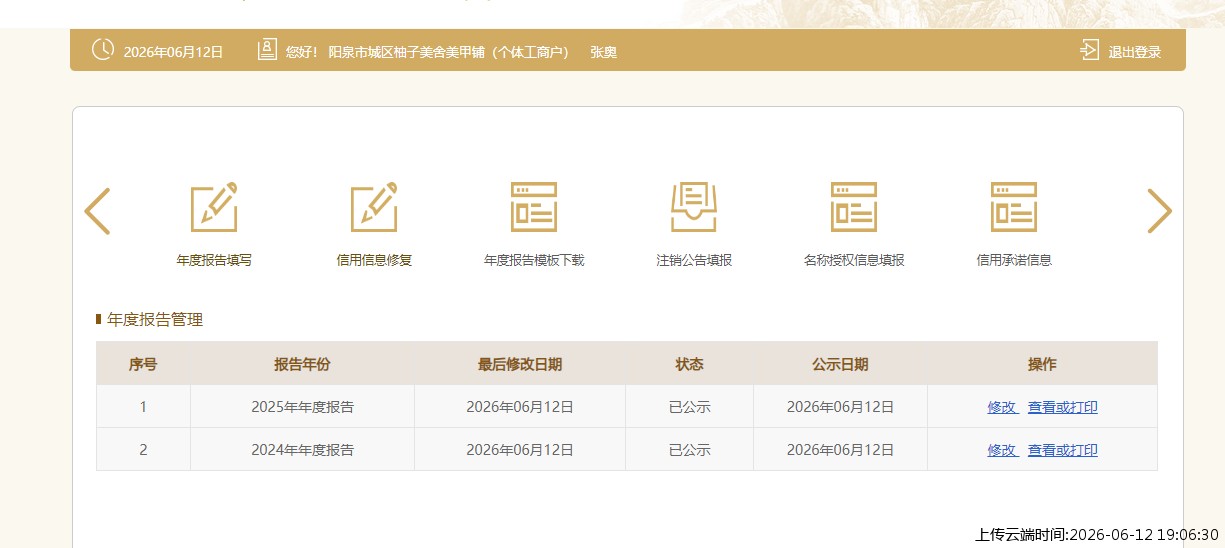Click 查看或打印 for the 2024年年度报告
This screenshot has height=548, width=1225.
coord(1063,450)
